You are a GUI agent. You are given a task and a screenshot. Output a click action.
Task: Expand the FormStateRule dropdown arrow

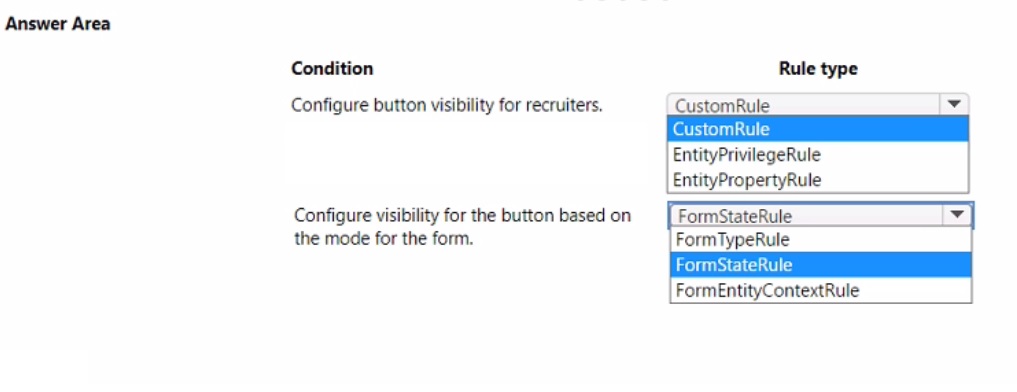[x=957, y=215]
